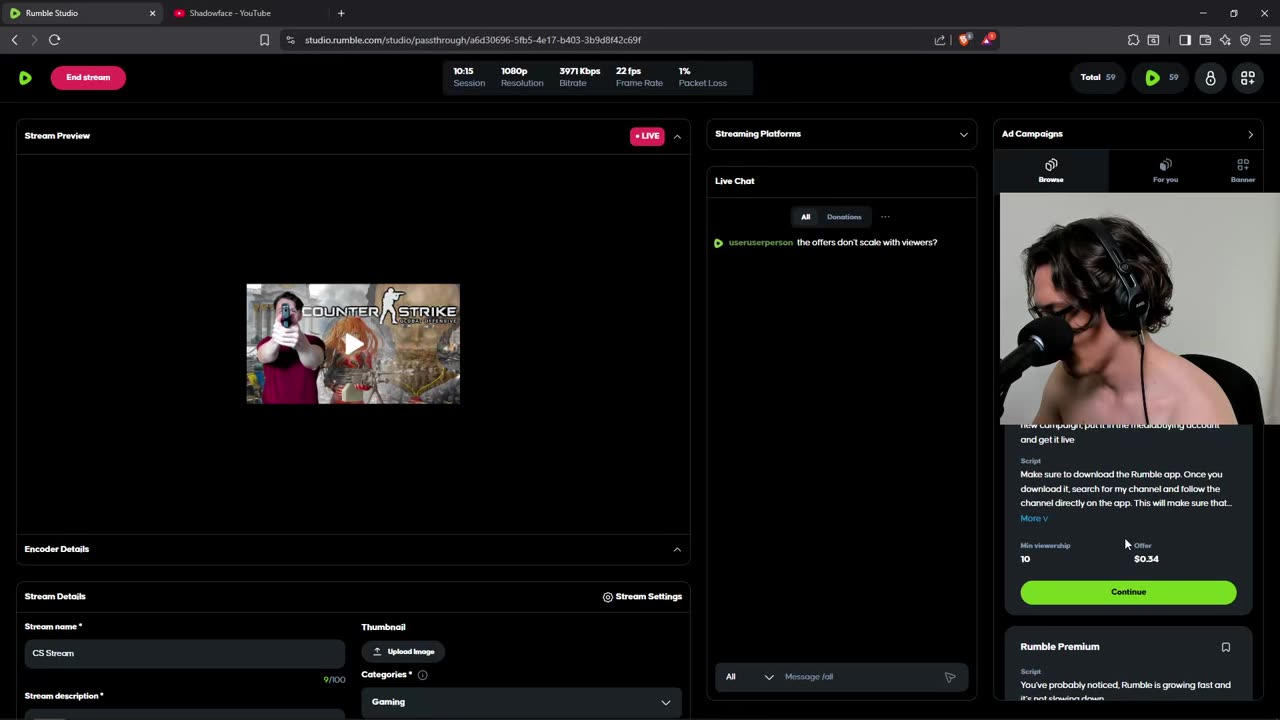
Task: Open the browser extensions puzzle icon
Action: click(x=1133, y=40)
